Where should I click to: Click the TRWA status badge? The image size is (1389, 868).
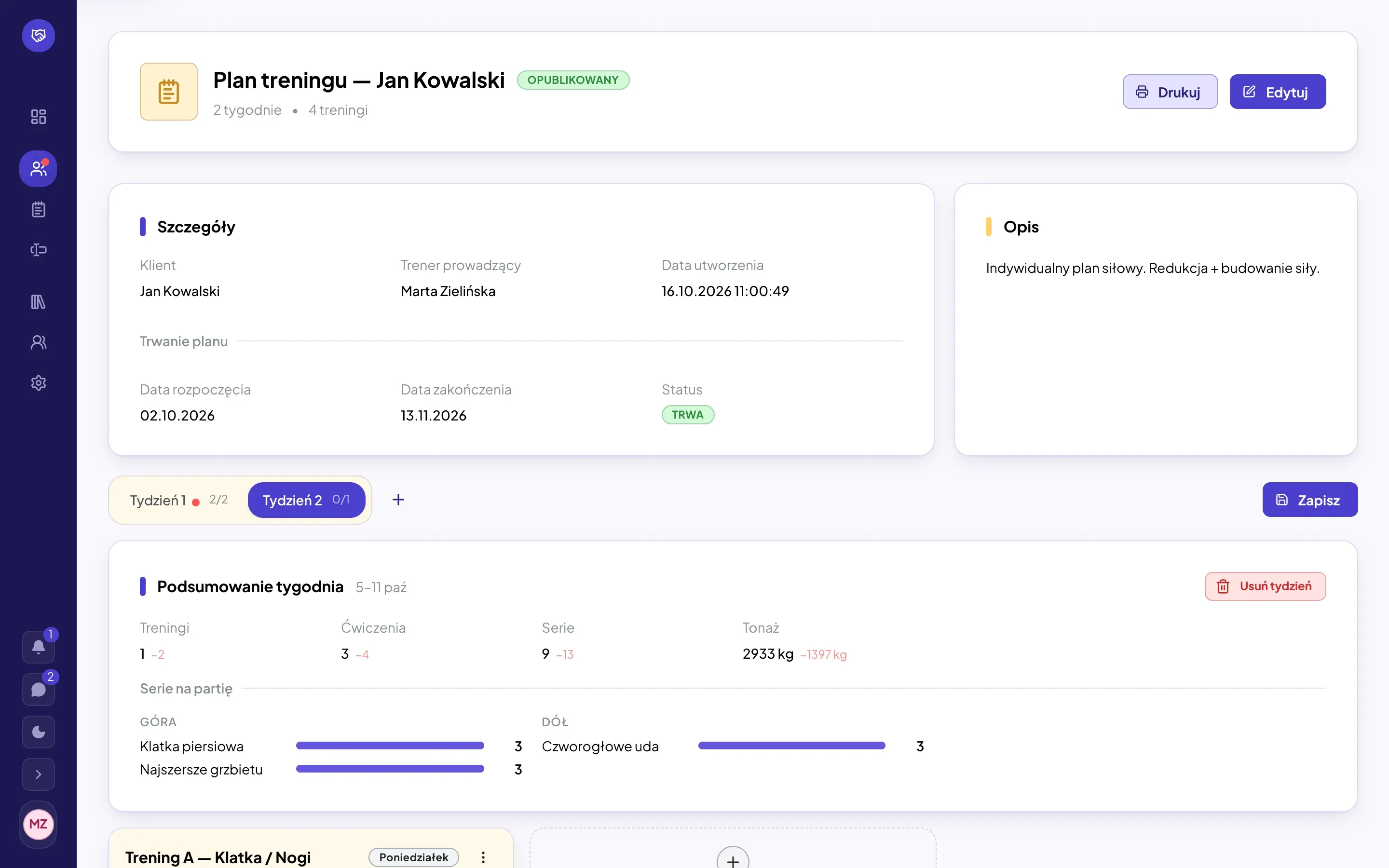click(x=688, y=415)
